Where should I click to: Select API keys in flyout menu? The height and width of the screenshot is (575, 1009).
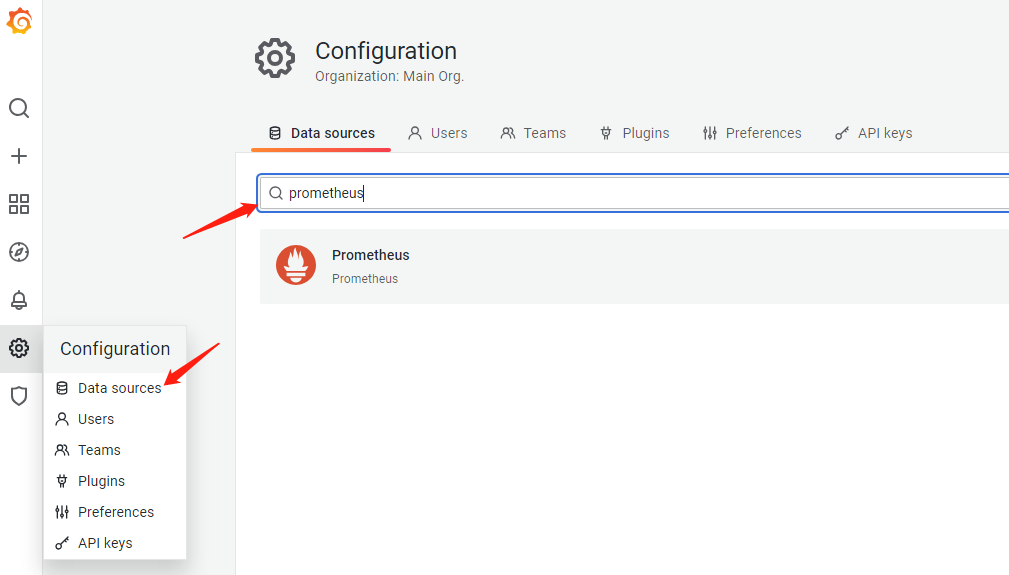(x=105, y=543)
